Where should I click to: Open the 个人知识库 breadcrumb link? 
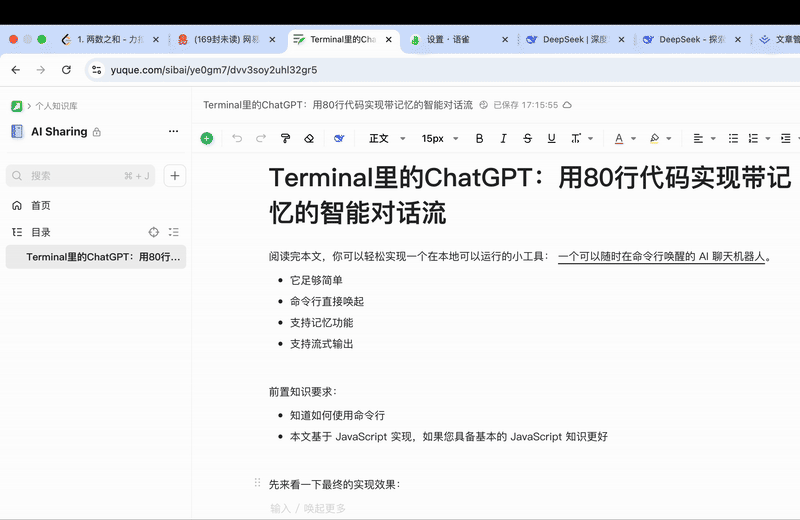pyautogui.click(x=56, y=106)
